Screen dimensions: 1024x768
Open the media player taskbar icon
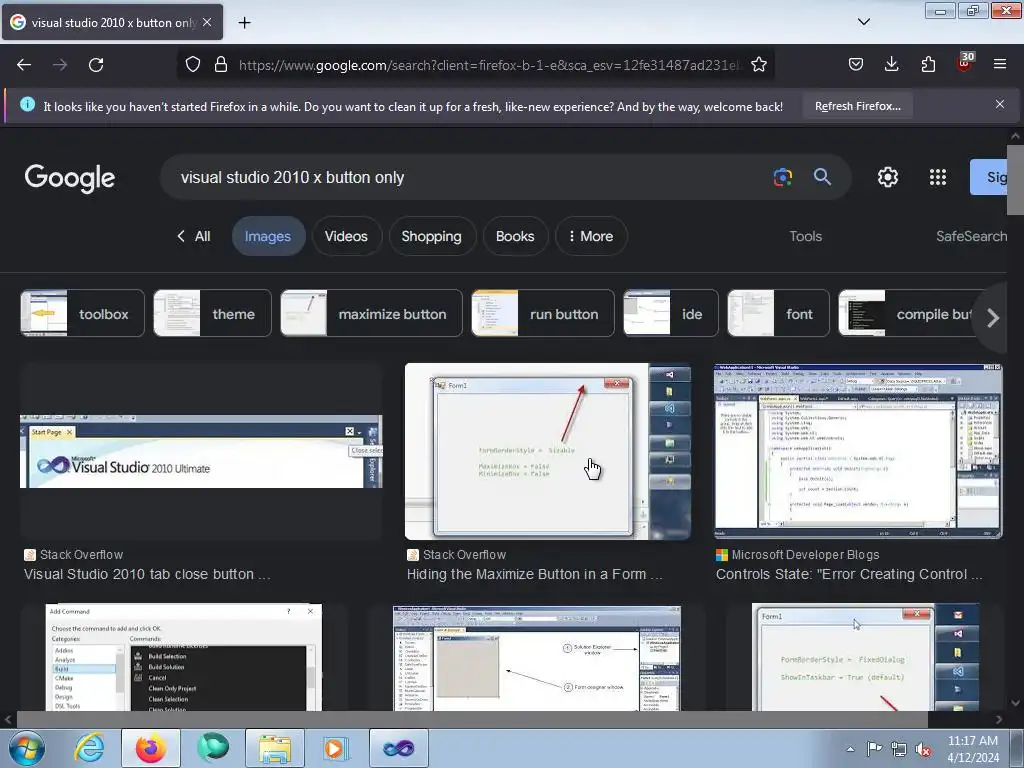(336, 748)
